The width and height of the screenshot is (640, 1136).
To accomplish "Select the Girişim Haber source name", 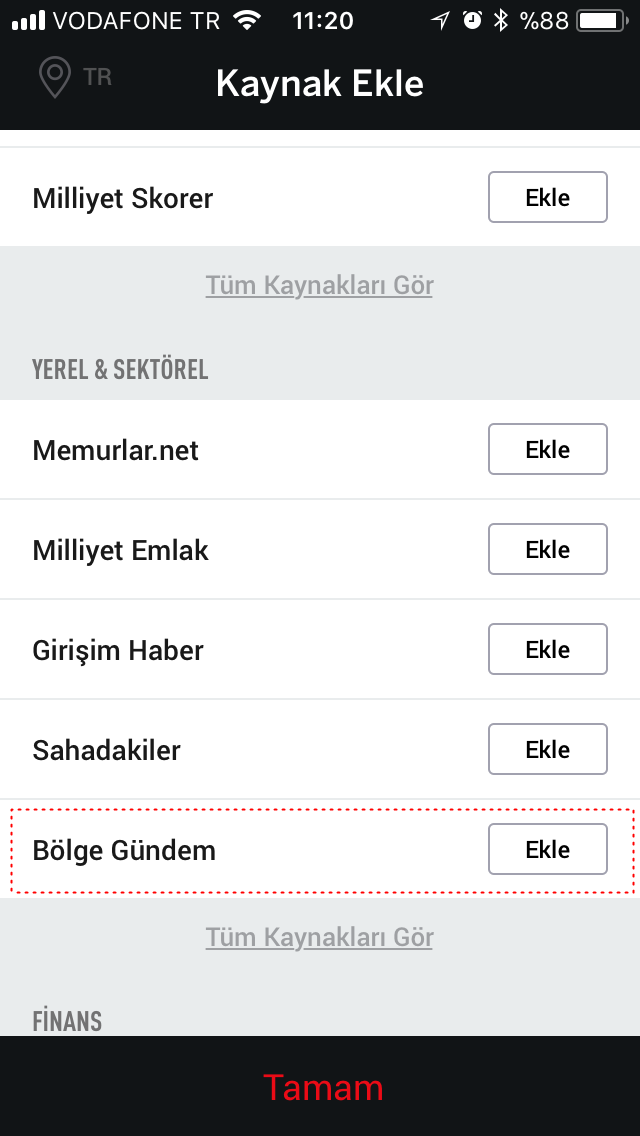I will click(118, 650).
